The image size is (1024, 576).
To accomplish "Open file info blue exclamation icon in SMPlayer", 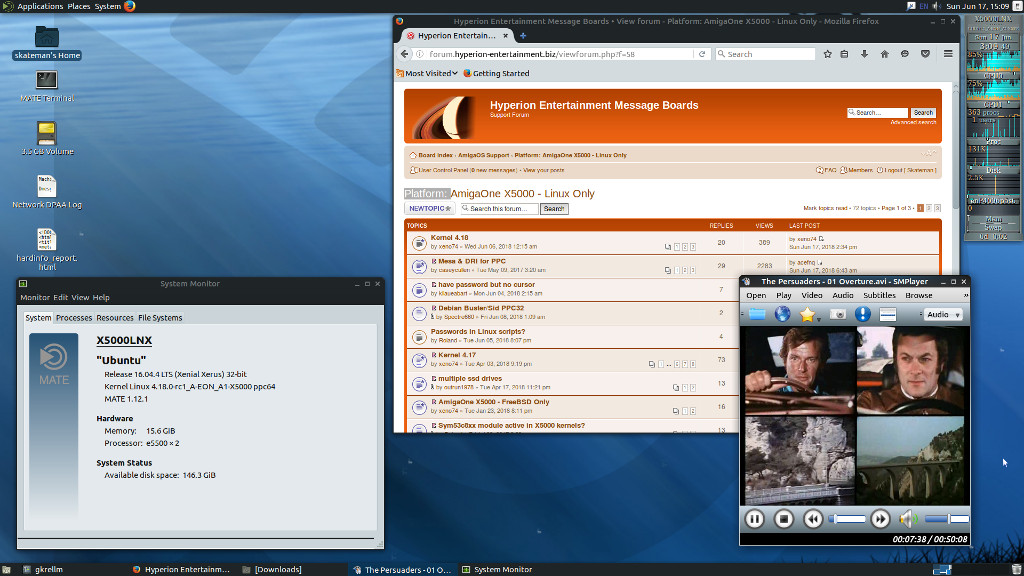I will (863, 314).
